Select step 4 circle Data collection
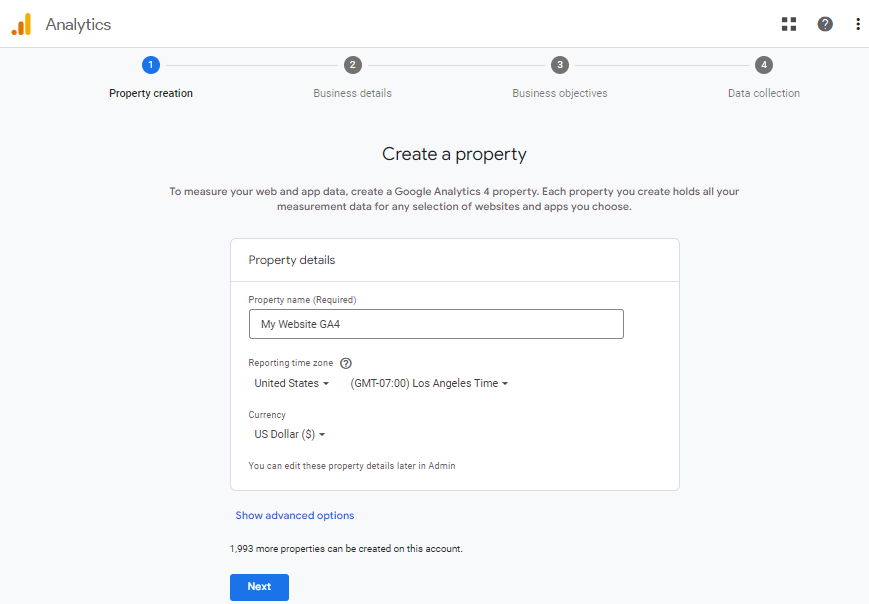 764,65
